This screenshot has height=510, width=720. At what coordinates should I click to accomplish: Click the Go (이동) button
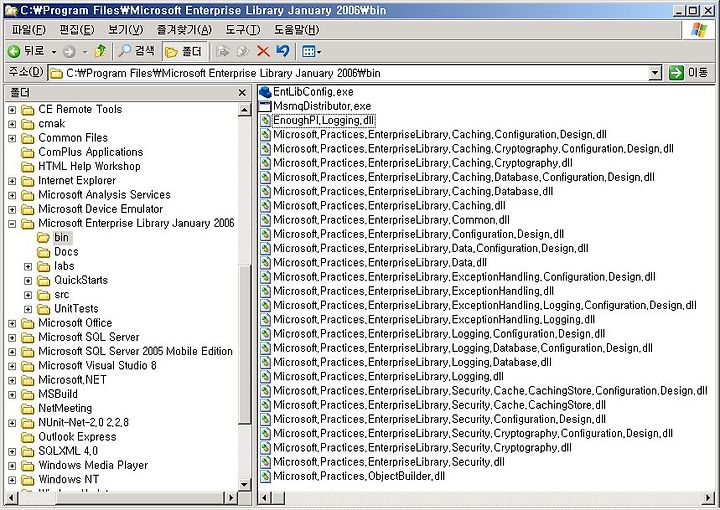tap(688, 73)
